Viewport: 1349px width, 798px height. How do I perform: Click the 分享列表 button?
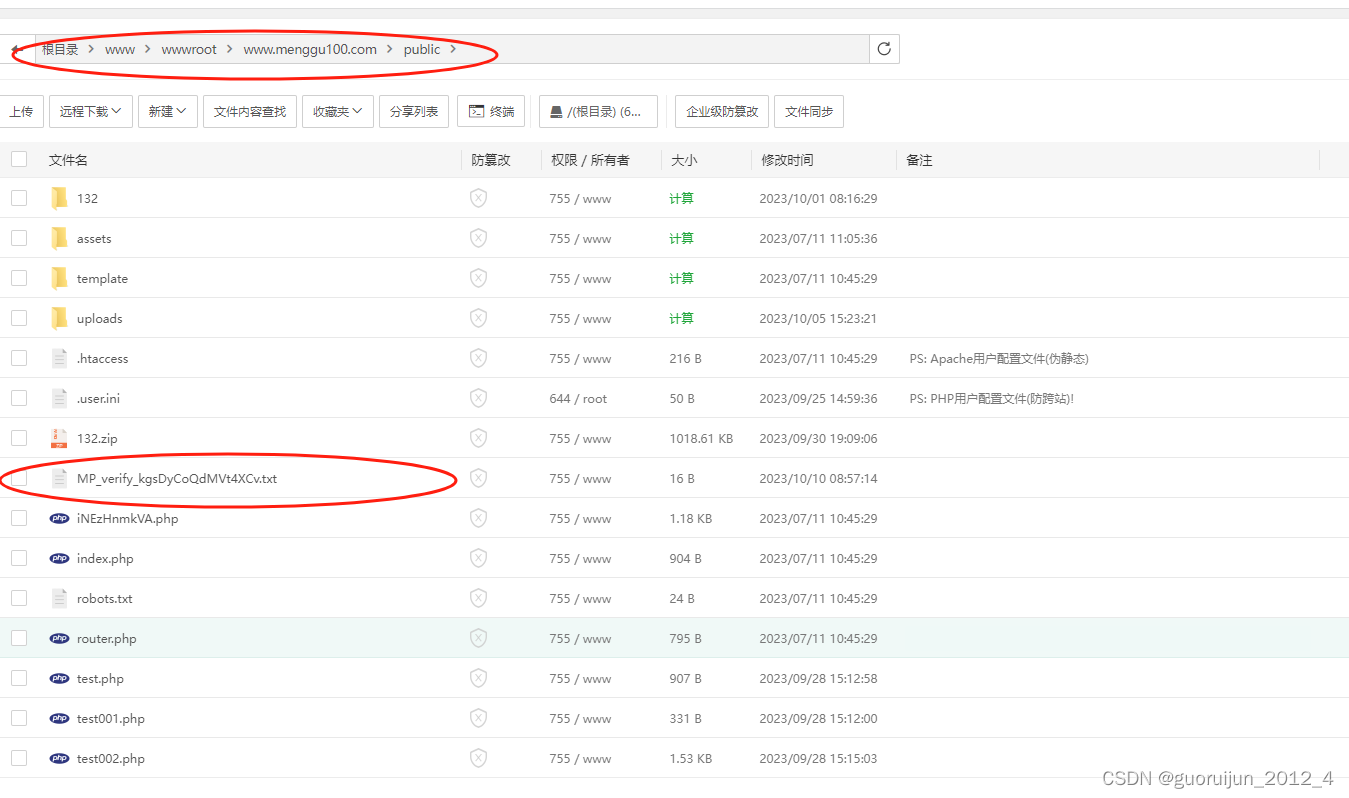pyautogui.click(x=414, y=111)
